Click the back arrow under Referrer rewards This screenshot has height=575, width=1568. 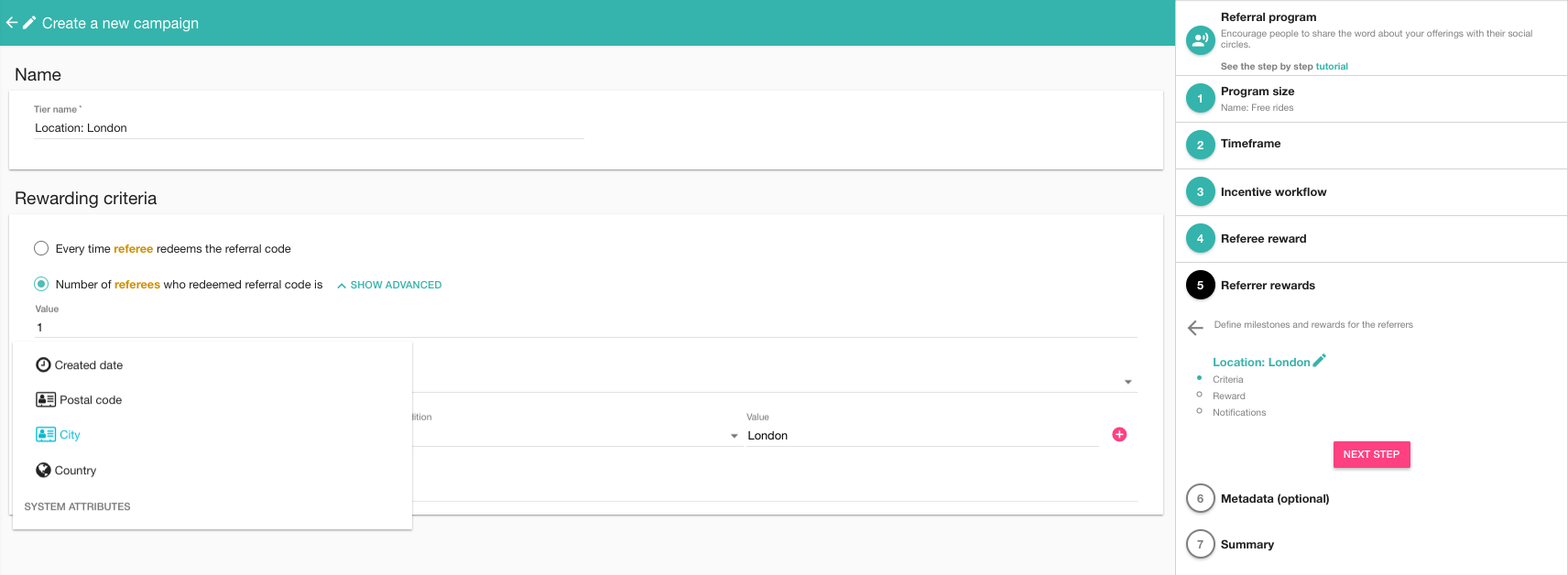[x=1195, y=328]
